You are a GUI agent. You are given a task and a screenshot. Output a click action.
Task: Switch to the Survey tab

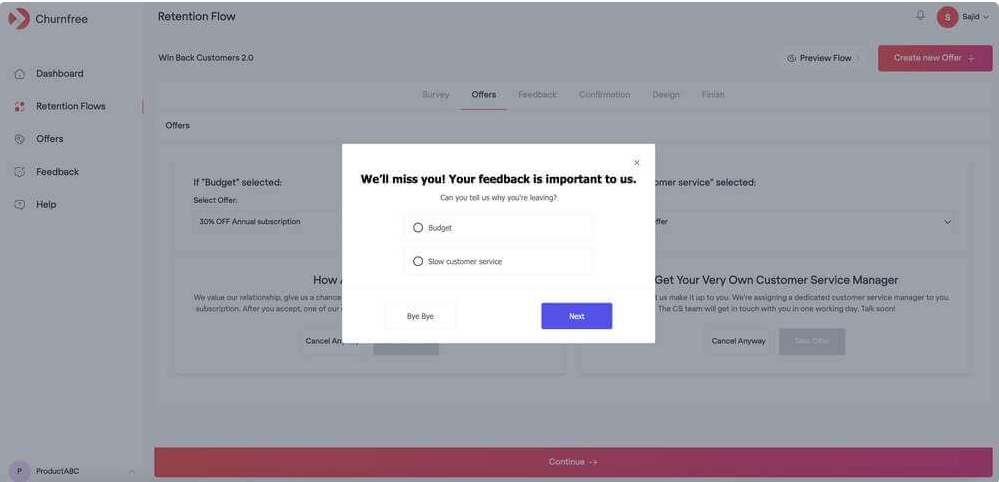pyautogui.click(x=435, y=95)
